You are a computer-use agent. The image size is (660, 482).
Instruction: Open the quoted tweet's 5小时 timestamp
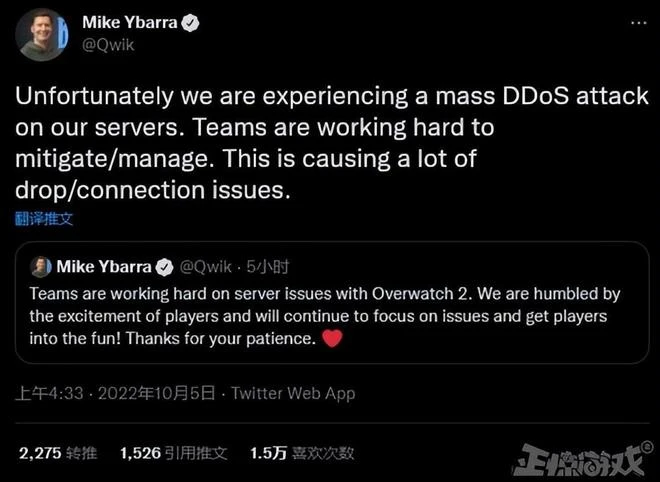click(267, 267)
